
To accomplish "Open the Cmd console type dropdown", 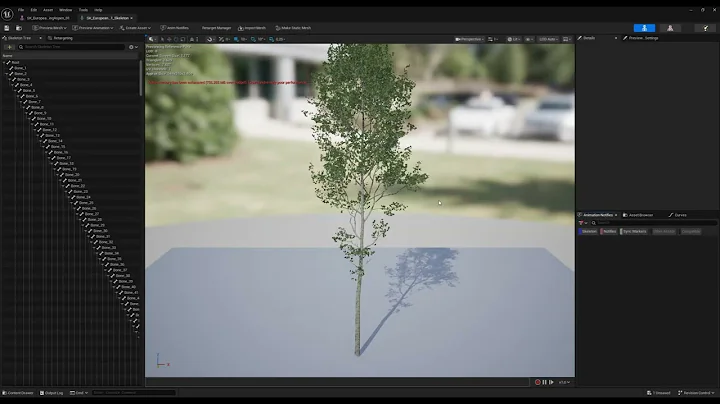I will pyautogui.click(x=79, y=393).
